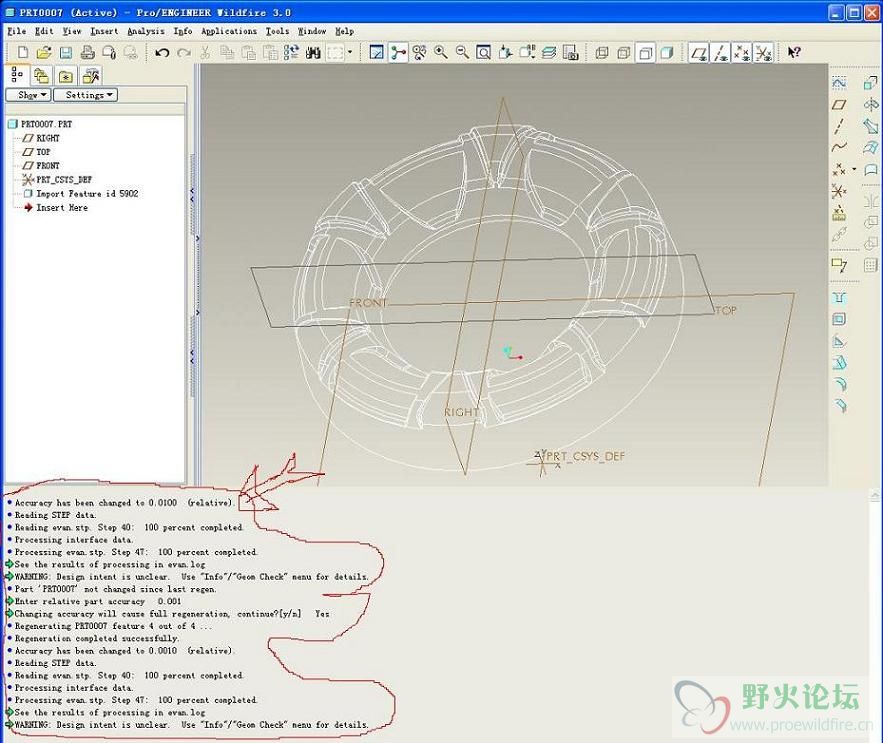Switch display to Hidden Line mode
The width and height of the screenshot is (883, 743).
coord(623,52)
